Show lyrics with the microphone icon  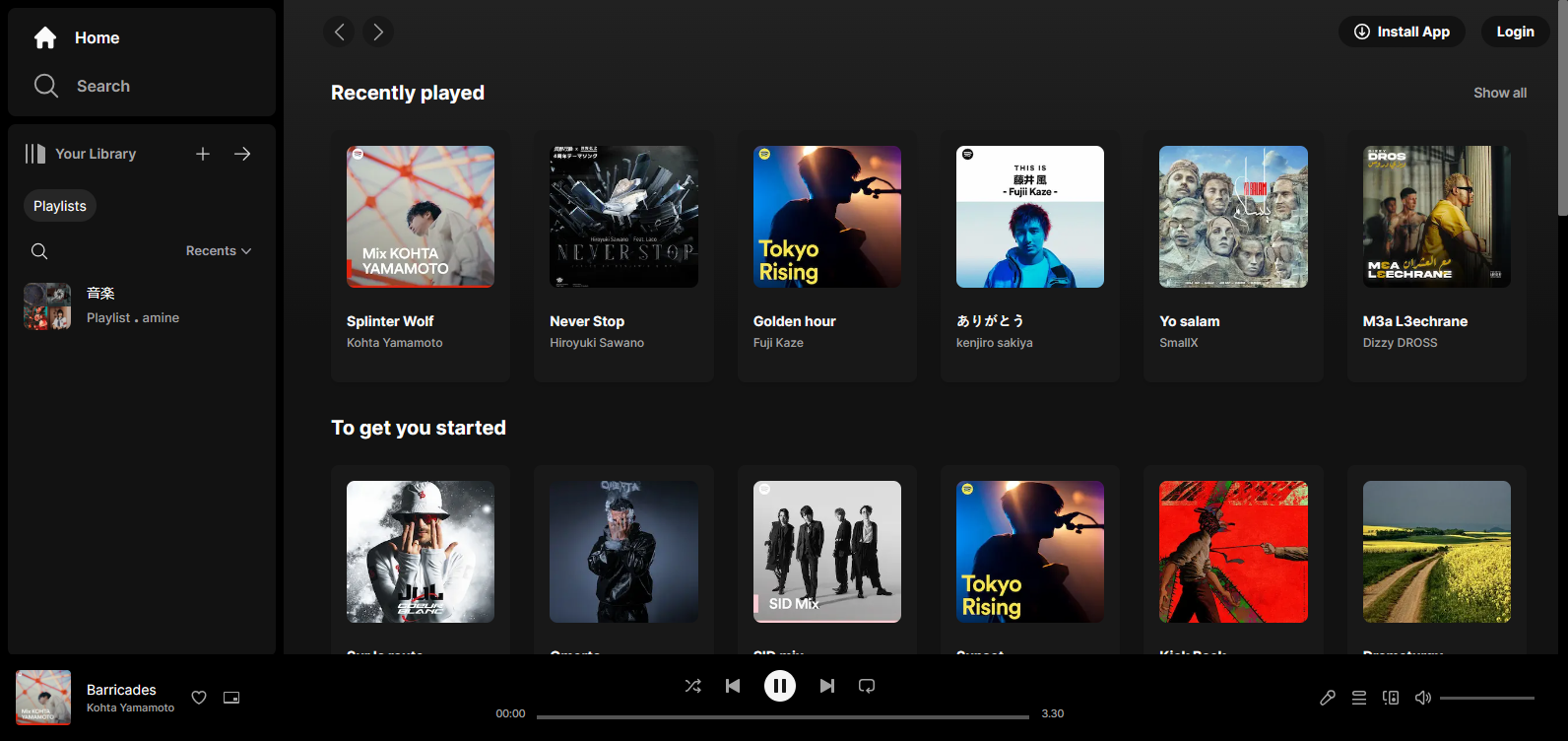1328,698
